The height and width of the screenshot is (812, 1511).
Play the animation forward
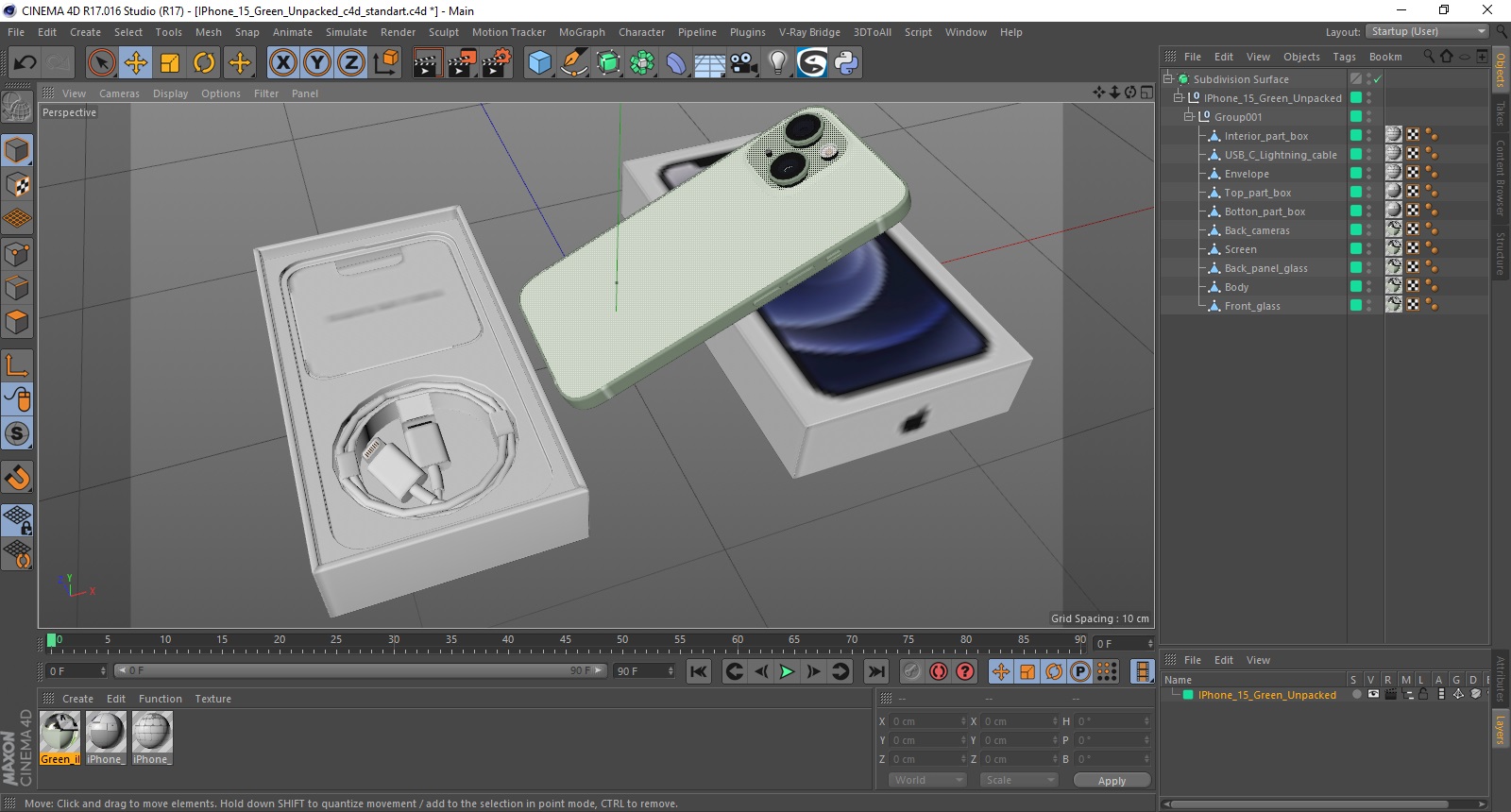pyautogui.click(x=787, y=671)
